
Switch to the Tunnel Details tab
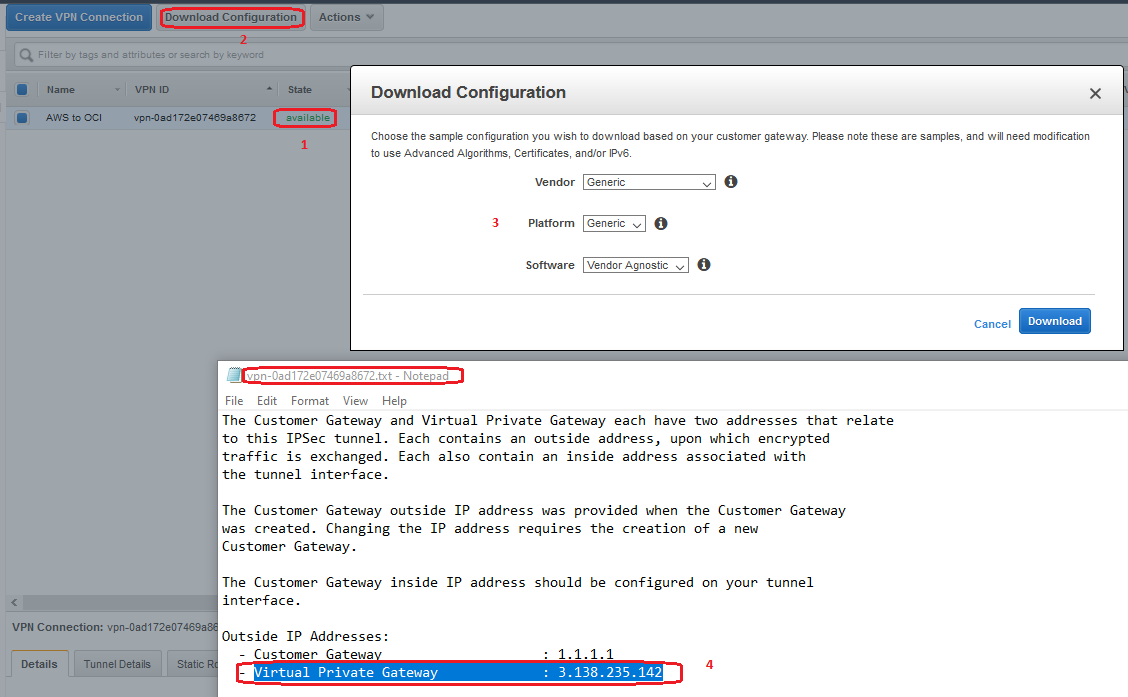(117, 664)
